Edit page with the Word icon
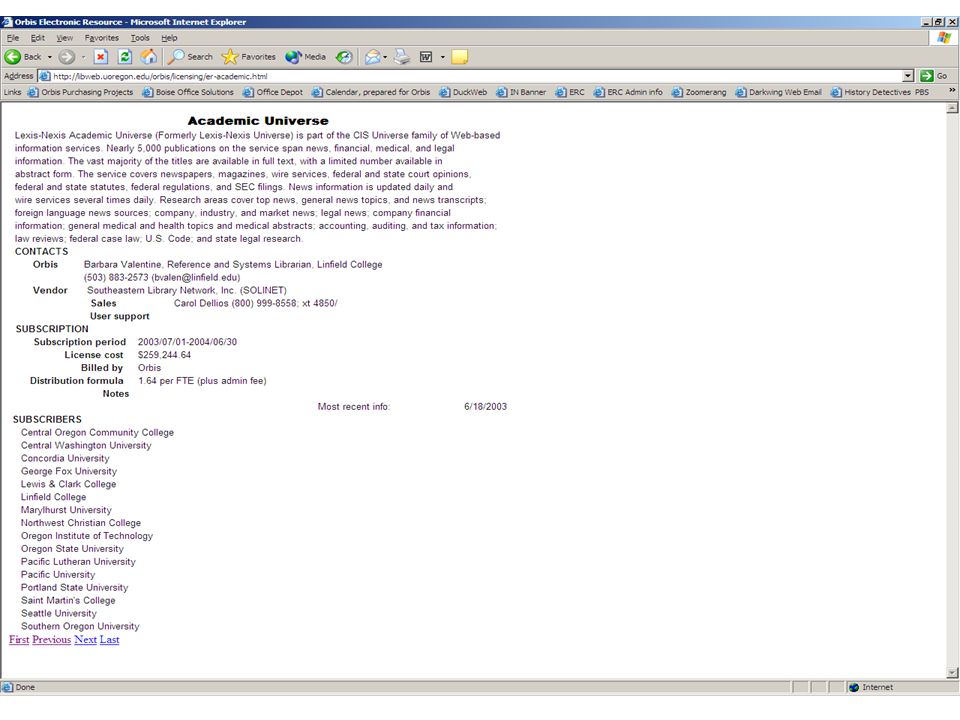The height and width of the screenshot is (720, 960). click(426, 57)
